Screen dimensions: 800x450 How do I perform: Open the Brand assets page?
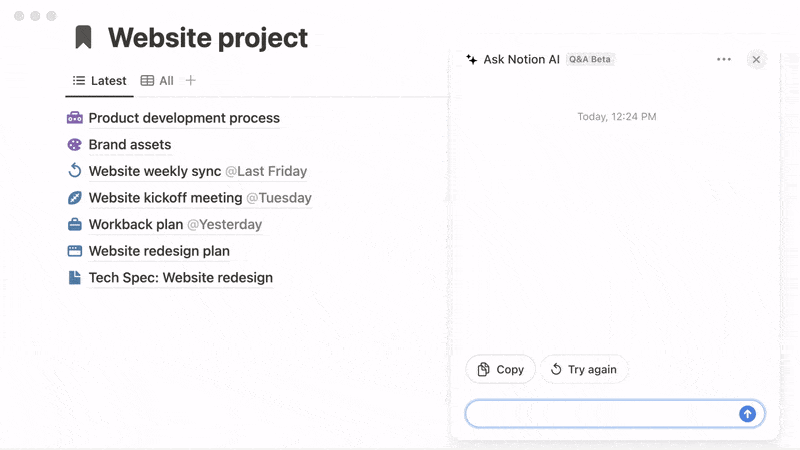(130, 145)
